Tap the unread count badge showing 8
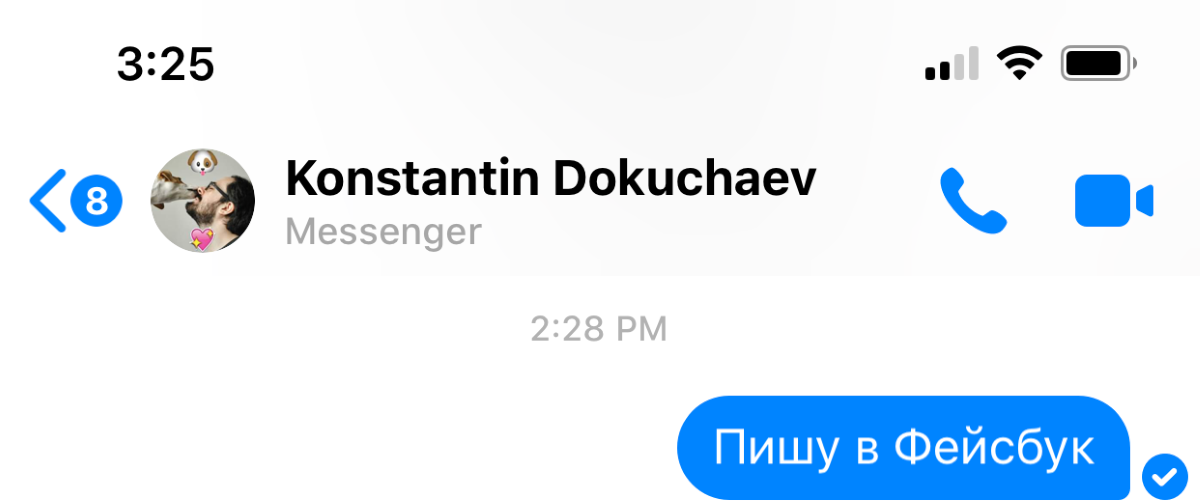Screen dimensions: 1200x502 pos(96,202)
